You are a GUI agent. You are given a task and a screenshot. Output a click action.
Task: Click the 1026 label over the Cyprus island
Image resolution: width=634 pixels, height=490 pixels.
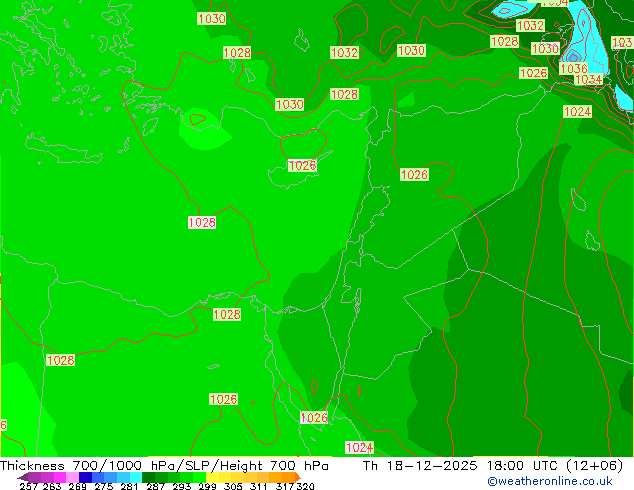pyautogui.click(x=302, y=165)
